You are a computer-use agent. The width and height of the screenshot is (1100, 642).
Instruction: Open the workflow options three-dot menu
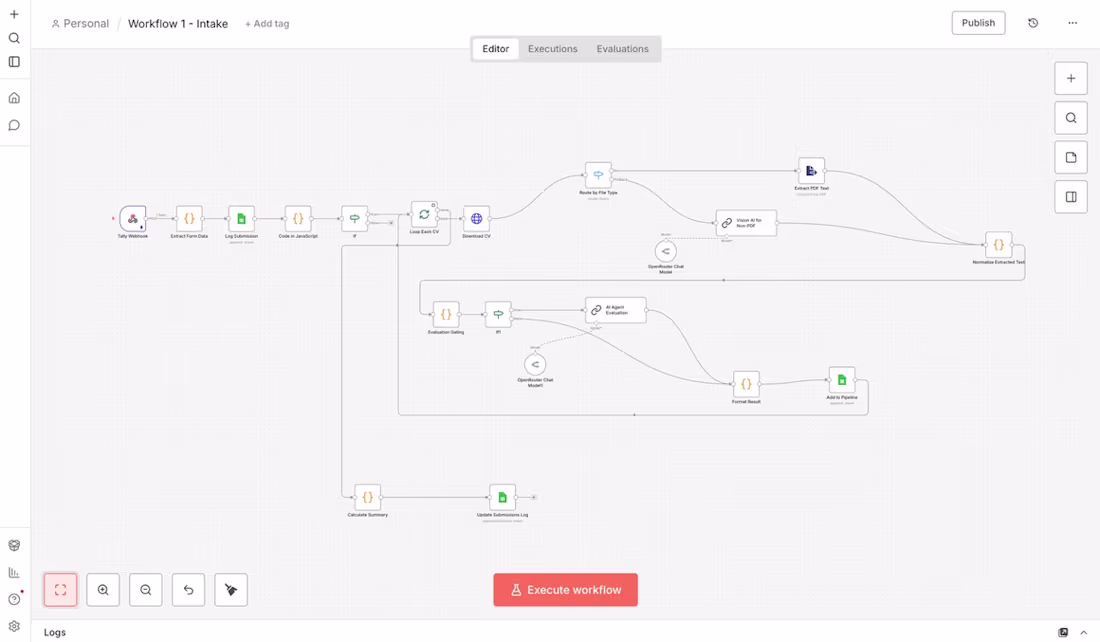[x=1072, y=22]
